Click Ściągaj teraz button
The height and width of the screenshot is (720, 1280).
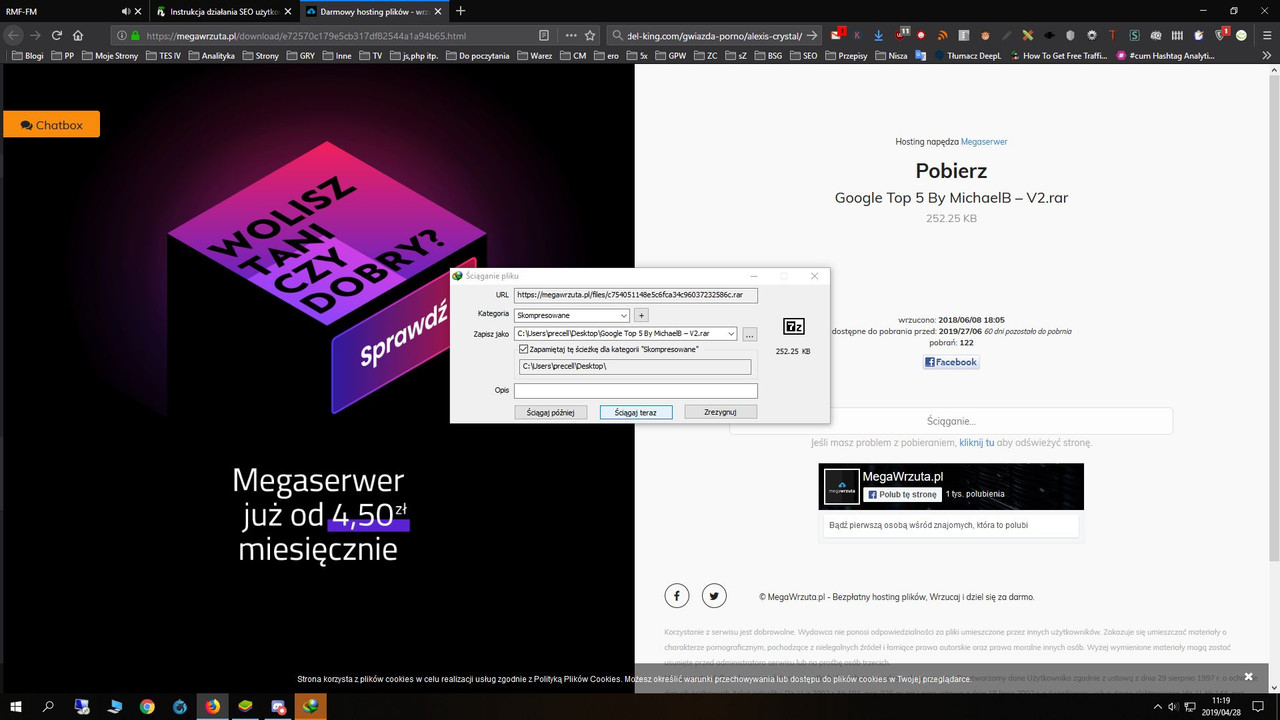coord(636,412)
